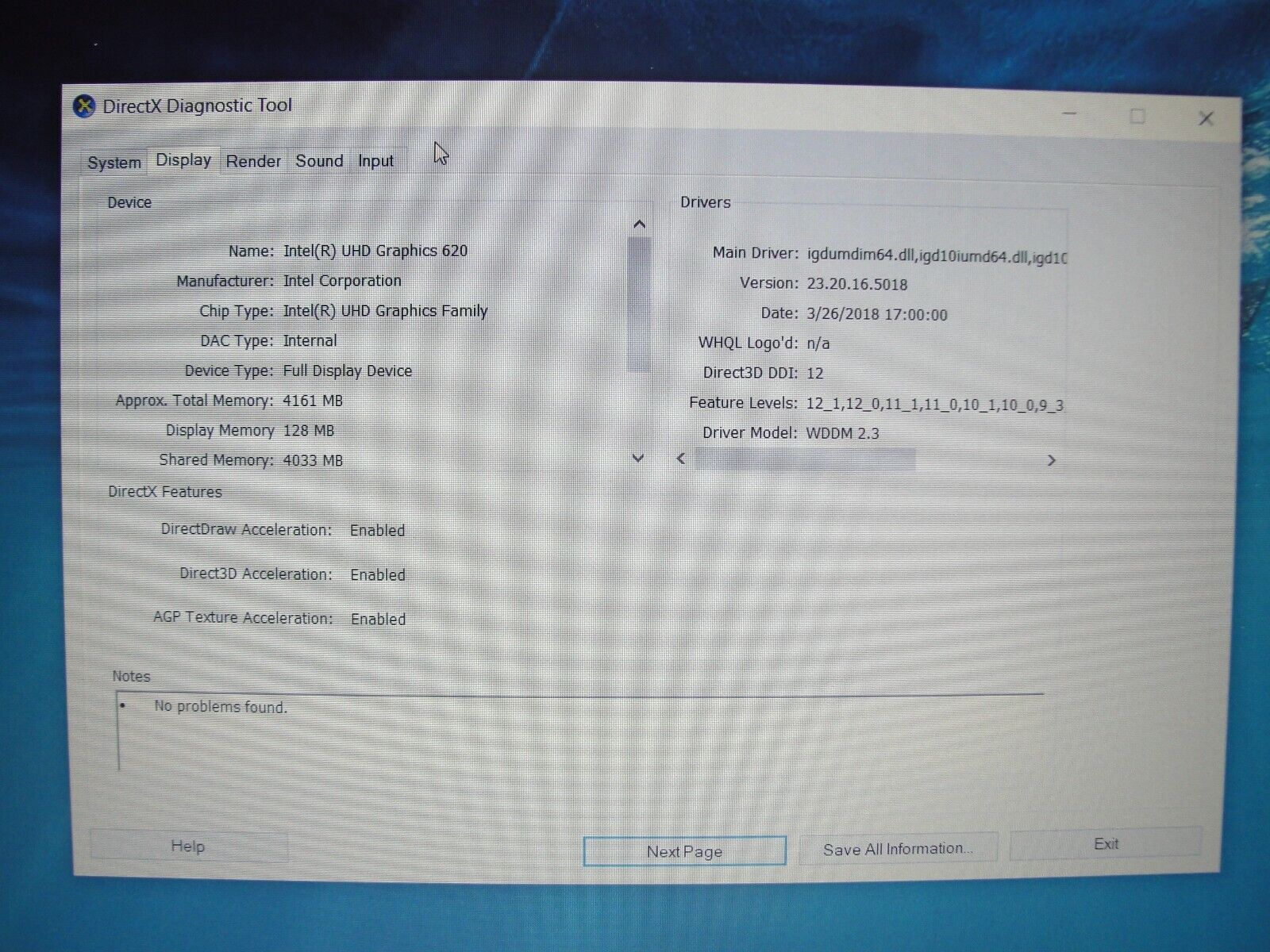
Task: Click DAC Type value Internal
Action: (x=310, y=341)
